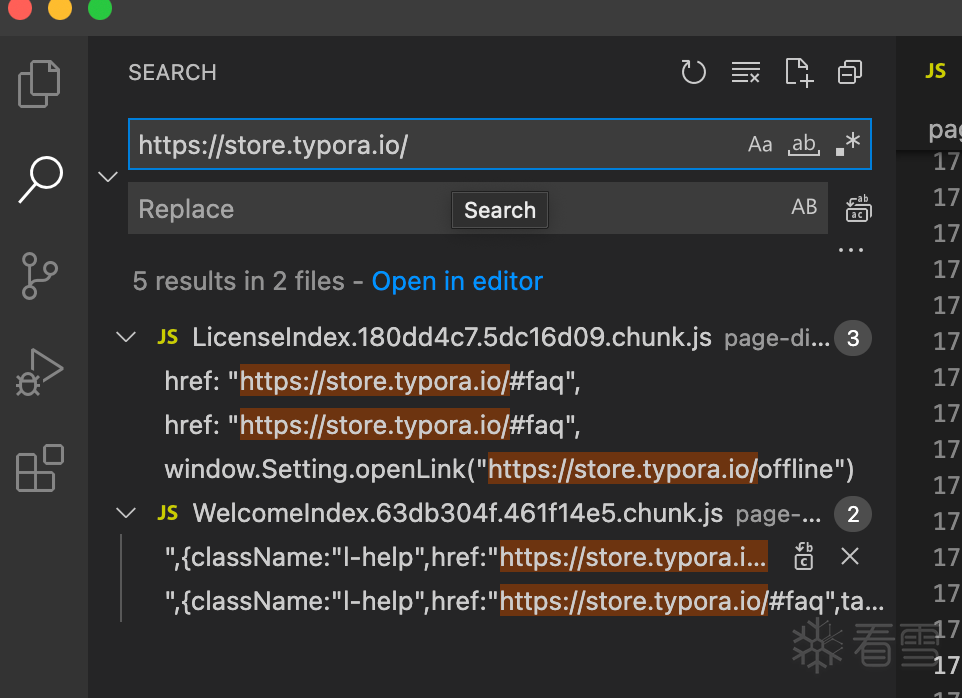Open window.Setting.openLink offline match
The height and width of the screenshot is (698, 962).
[493, 469]
